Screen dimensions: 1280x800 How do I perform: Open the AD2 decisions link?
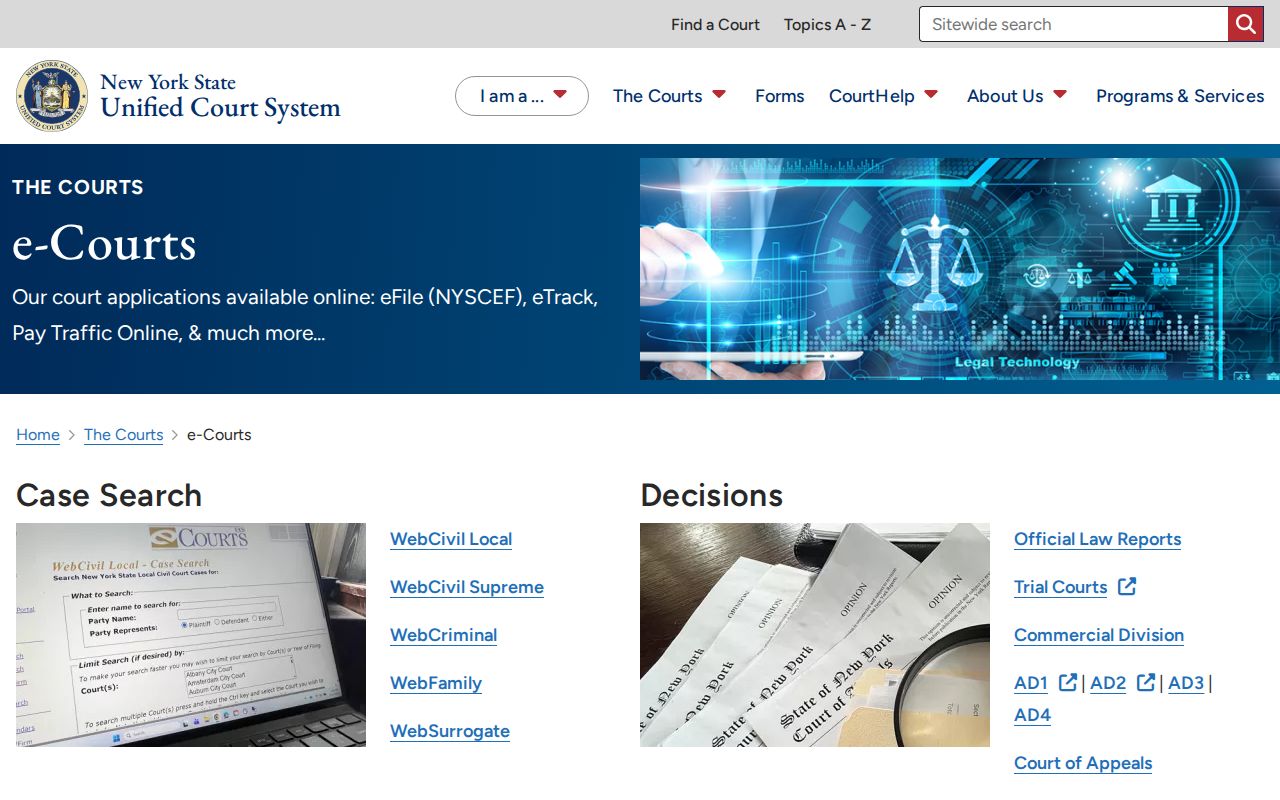click(1108, 683)
